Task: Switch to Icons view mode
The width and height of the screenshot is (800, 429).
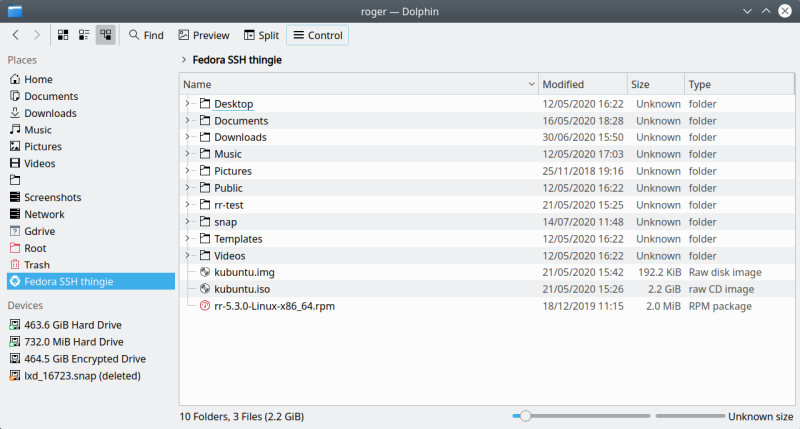Action: (63, 35)
